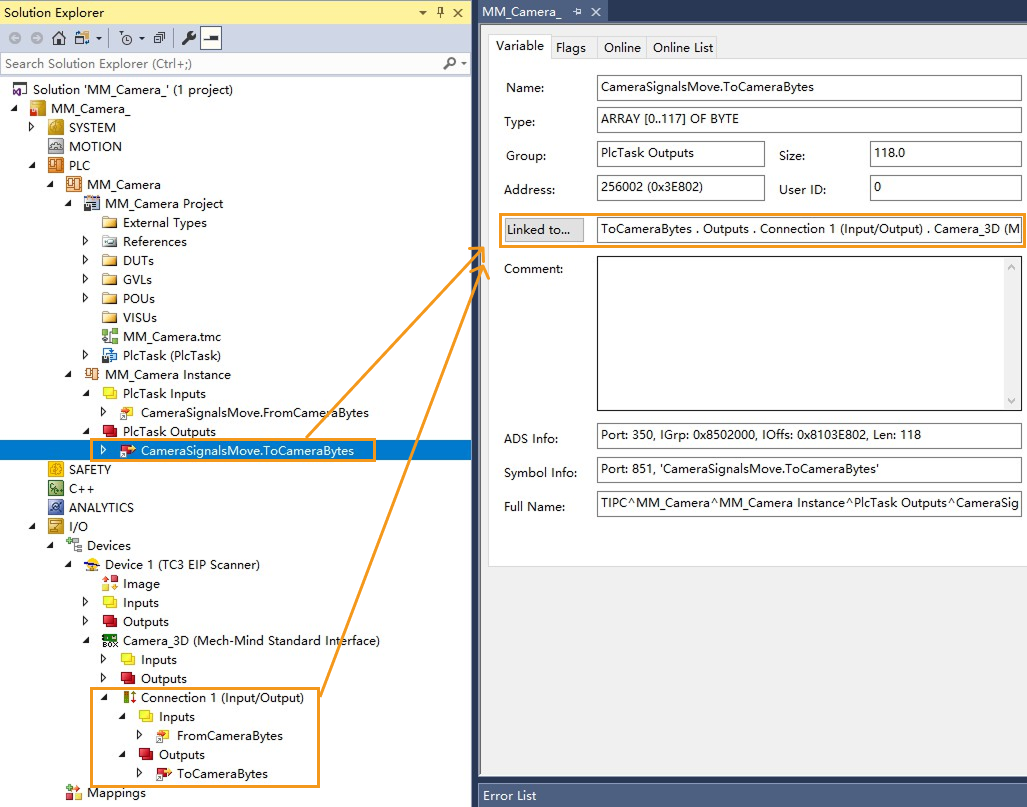Image resolution: width=1027 pixels, height=807 pixels.
Task: Select the SAFETY node icon
Action: [x=56, y=469]
